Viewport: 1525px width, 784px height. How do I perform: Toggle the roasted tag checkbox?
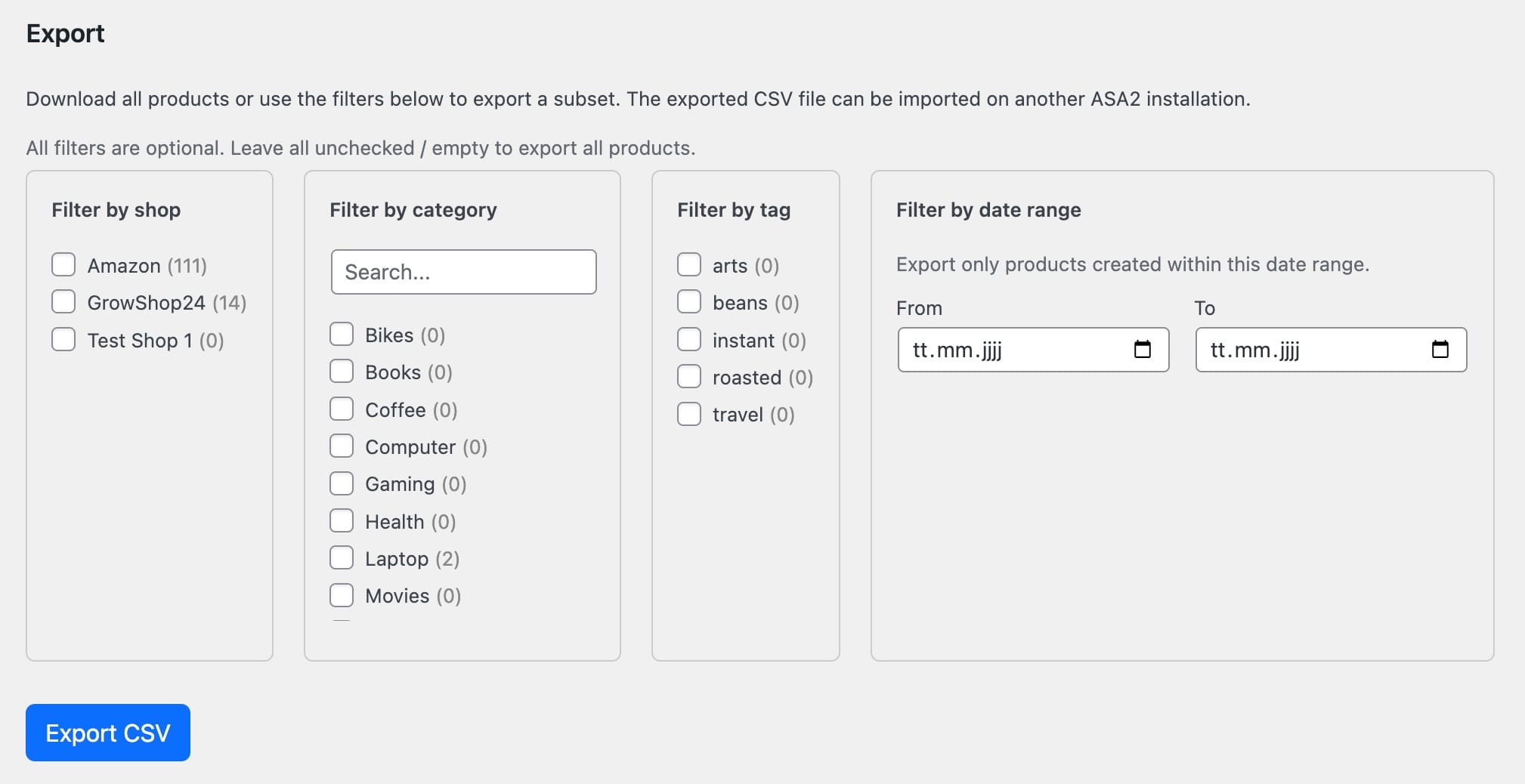[x=689, y=377]
